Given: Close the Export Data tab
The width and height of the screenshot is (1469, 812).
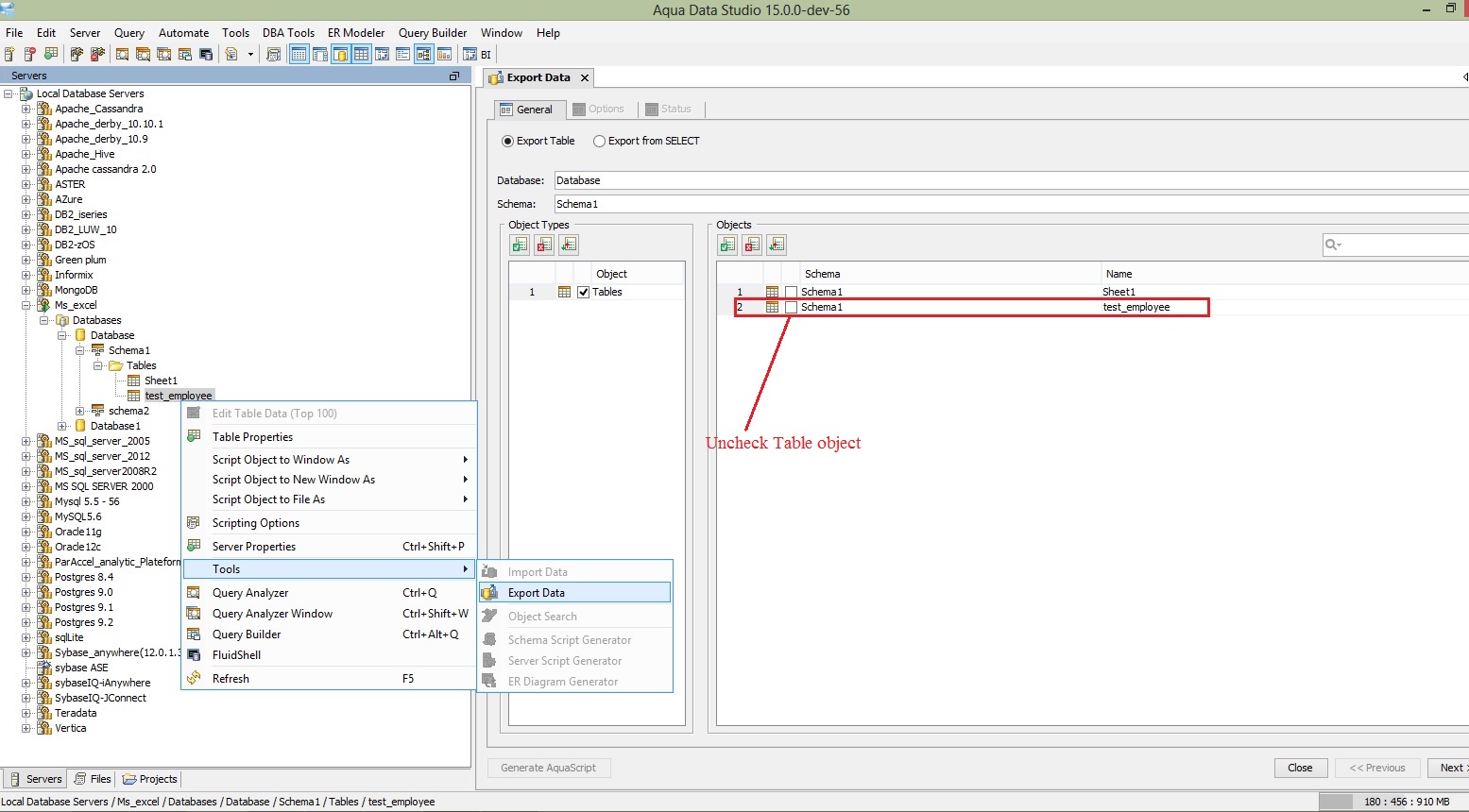Looking at the screenshot, I should 585,77.
